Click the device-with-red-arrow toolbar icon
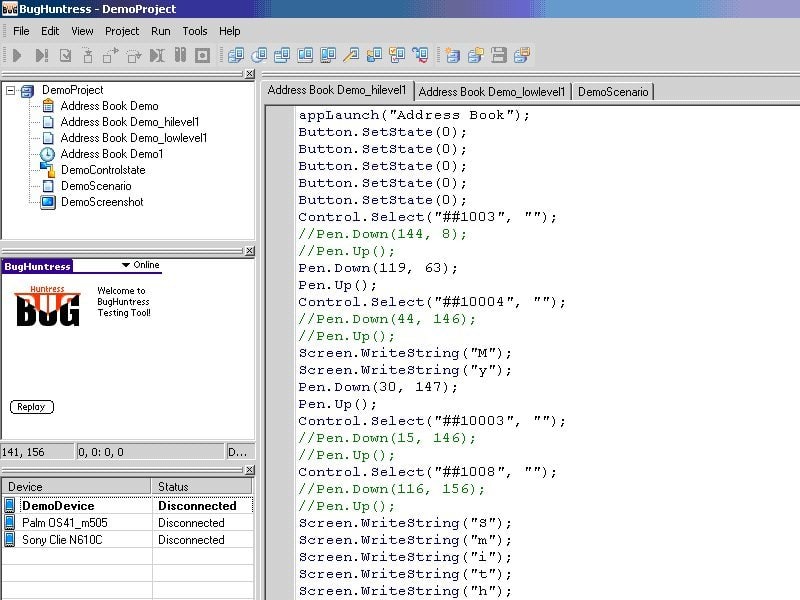This screenshot has height=600, width=800. (420, 55)
